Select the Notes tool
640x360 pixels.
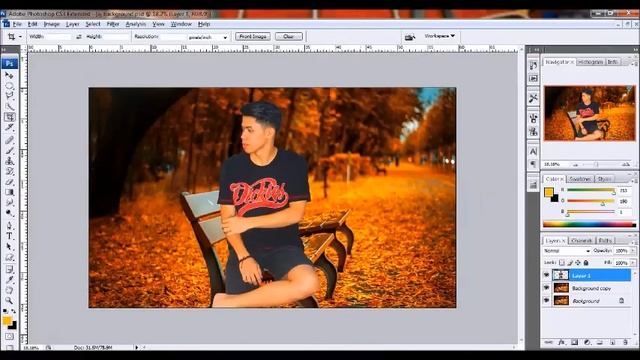9,269
